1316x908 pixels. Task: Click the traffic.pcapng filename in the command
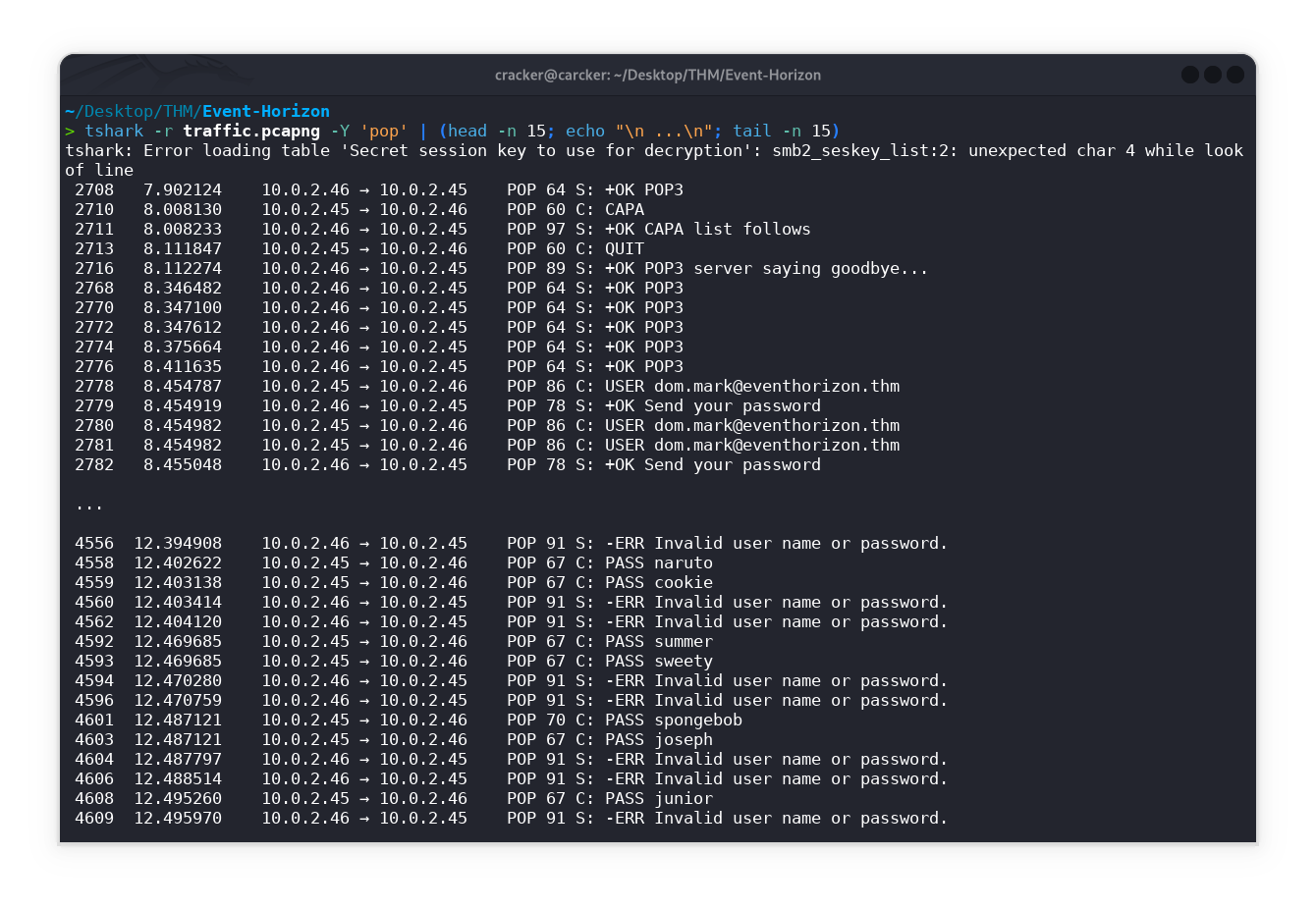pos(250,131)
